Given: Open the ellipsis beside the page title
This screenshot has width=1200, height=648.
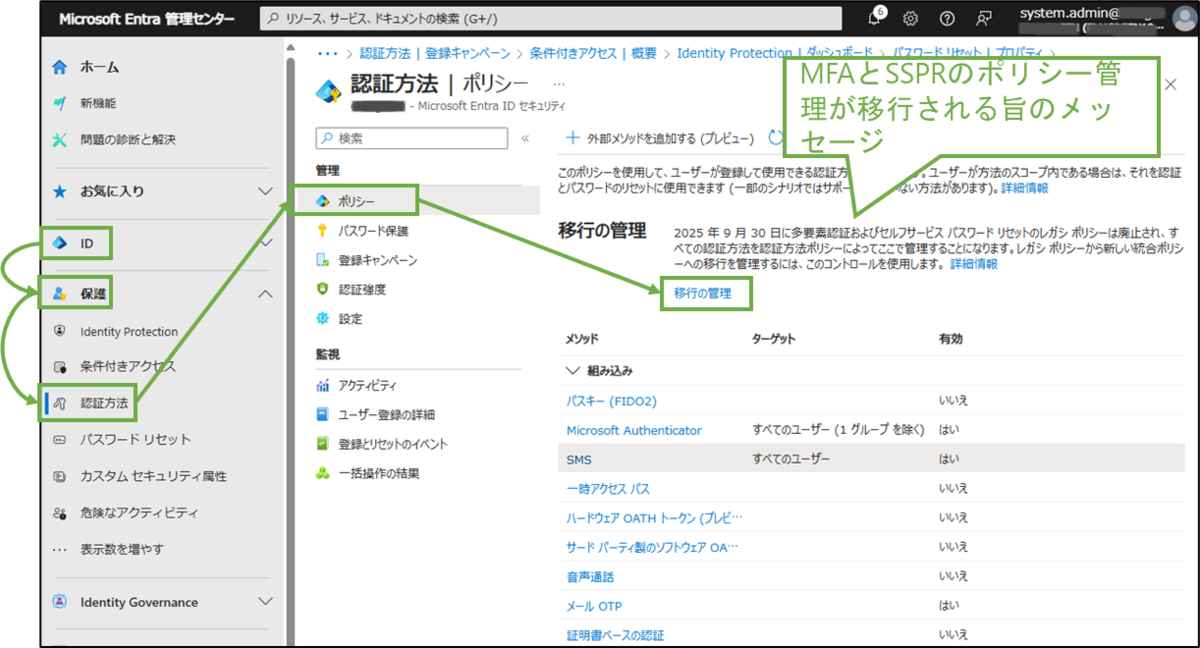Looking at the screenshot, I should 558,83.
